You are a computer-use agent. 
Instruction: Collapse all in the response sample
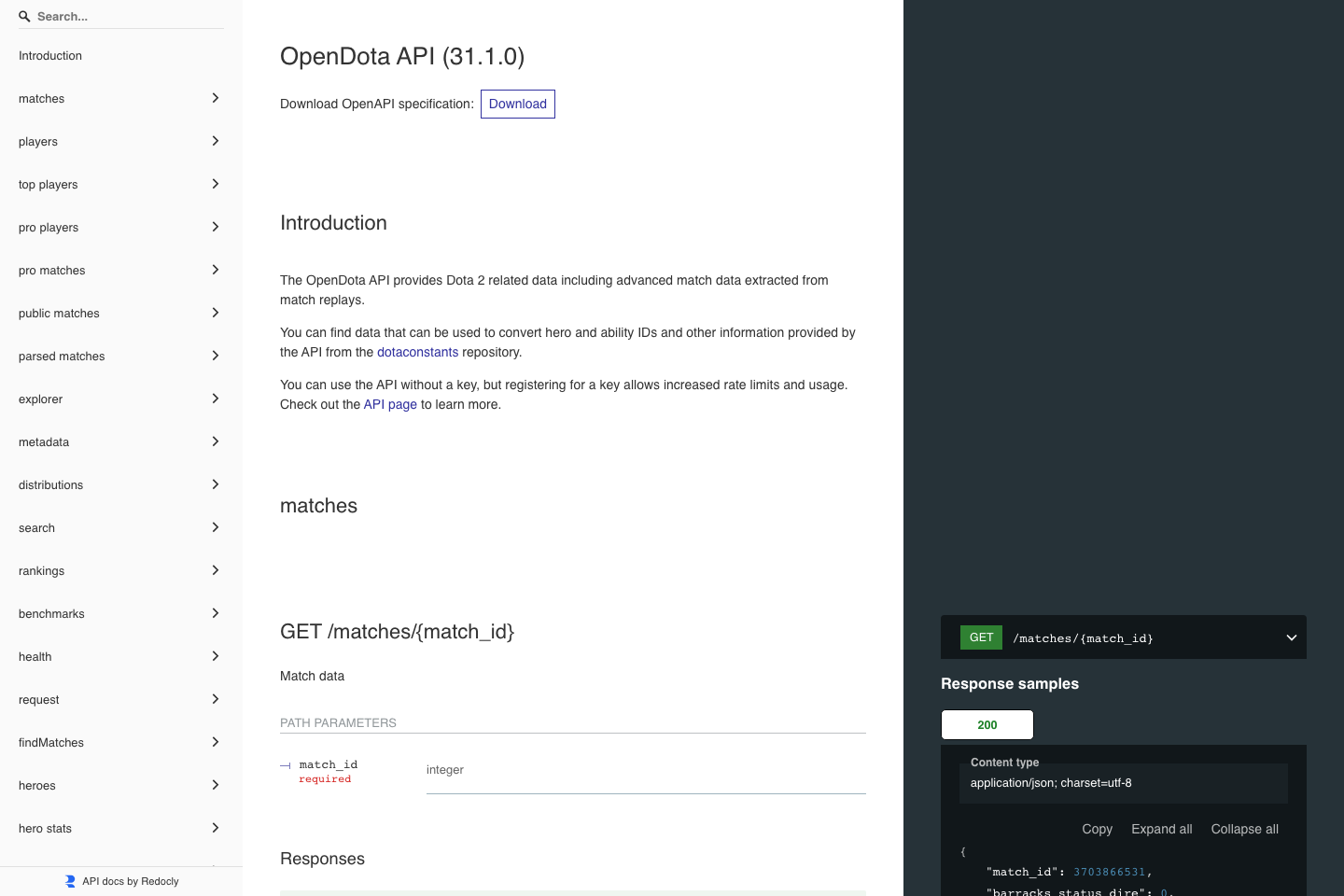pos(1244,829)
